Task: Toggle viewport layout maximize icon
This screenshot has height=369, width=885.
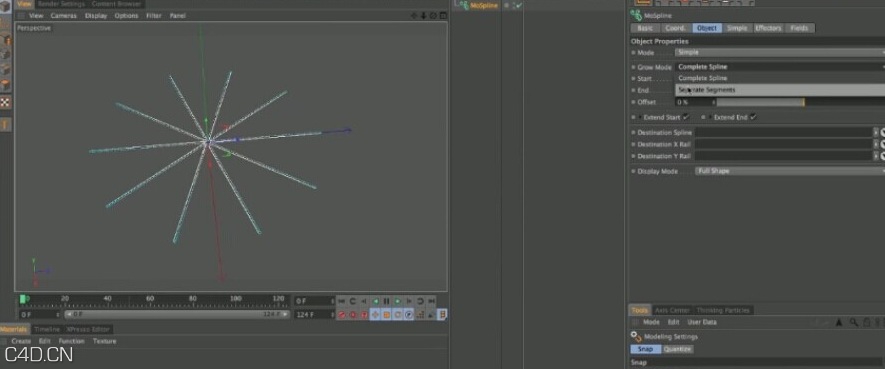Action: coord(443,16)
